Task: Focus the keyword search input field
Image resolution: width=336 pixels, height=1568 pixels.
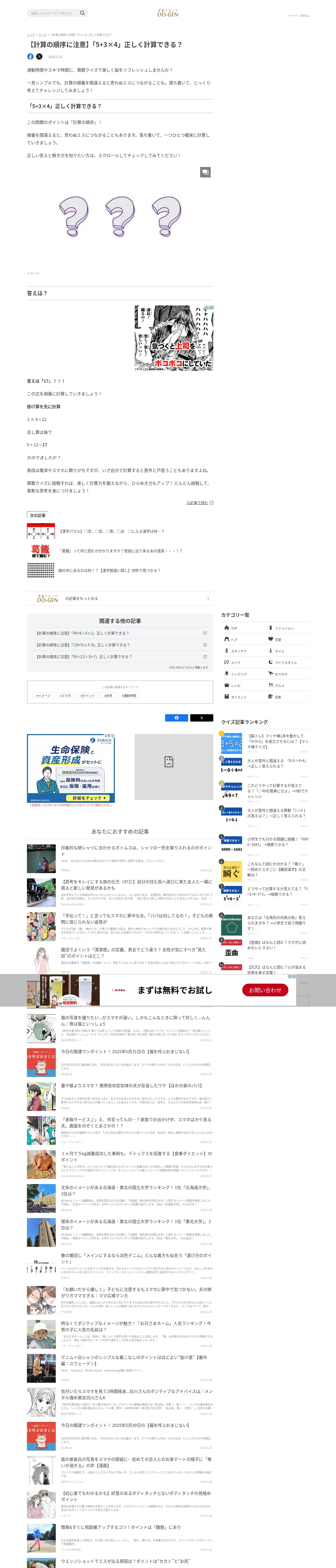Action: (x=54, y=13)
